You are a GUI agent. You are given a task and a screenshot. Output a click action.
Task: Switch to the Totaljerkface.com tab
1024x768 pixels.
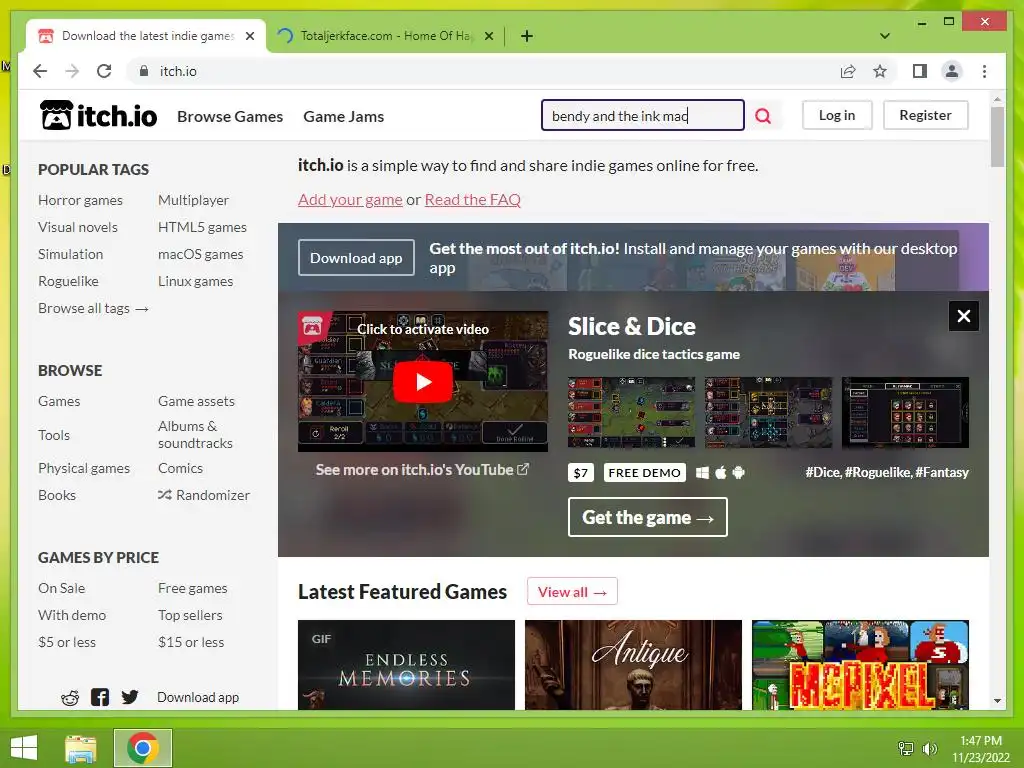(x=385, y=36)
